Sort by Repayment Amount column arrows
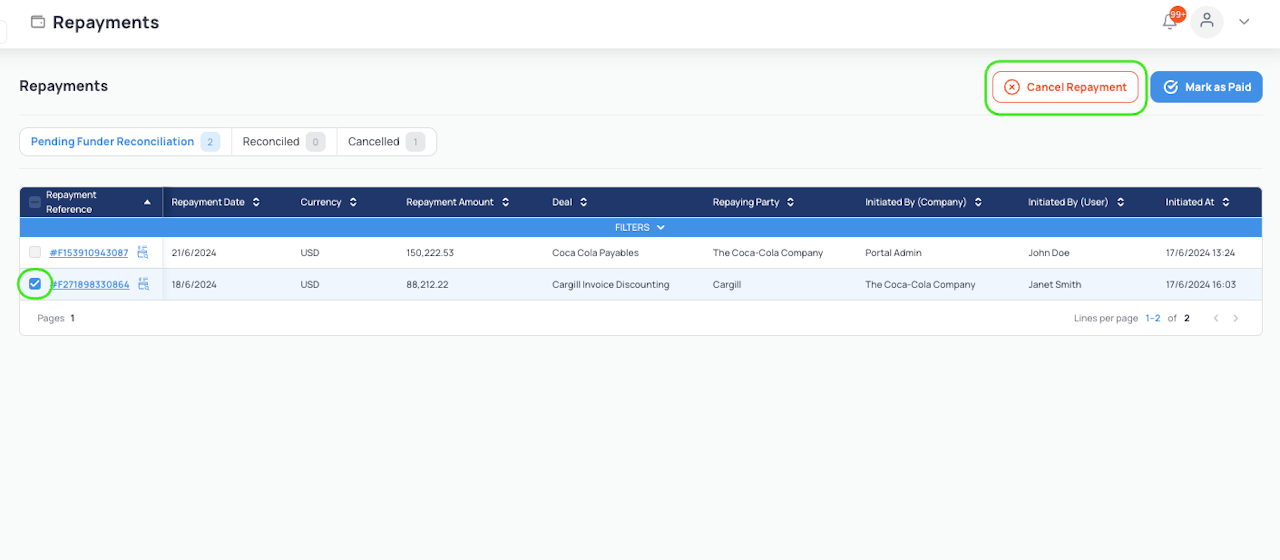The image size is (1280, 560). pyautogui.click(x=505, y=202)
